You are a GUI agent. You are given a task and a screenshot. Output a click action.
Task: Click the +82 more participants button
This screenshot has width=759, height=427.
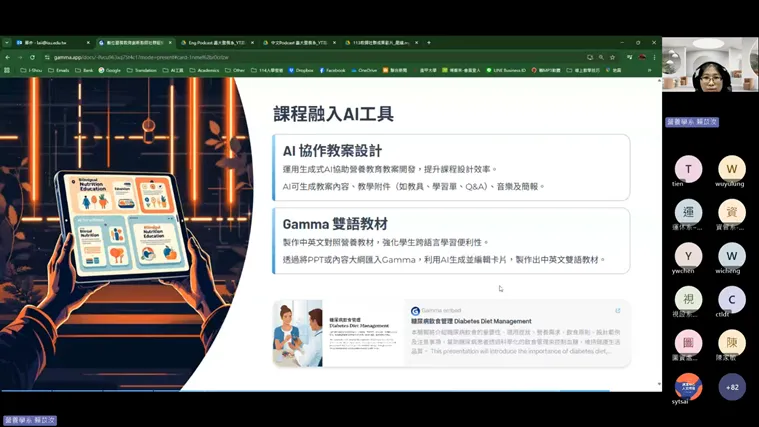tap(732, 387)
